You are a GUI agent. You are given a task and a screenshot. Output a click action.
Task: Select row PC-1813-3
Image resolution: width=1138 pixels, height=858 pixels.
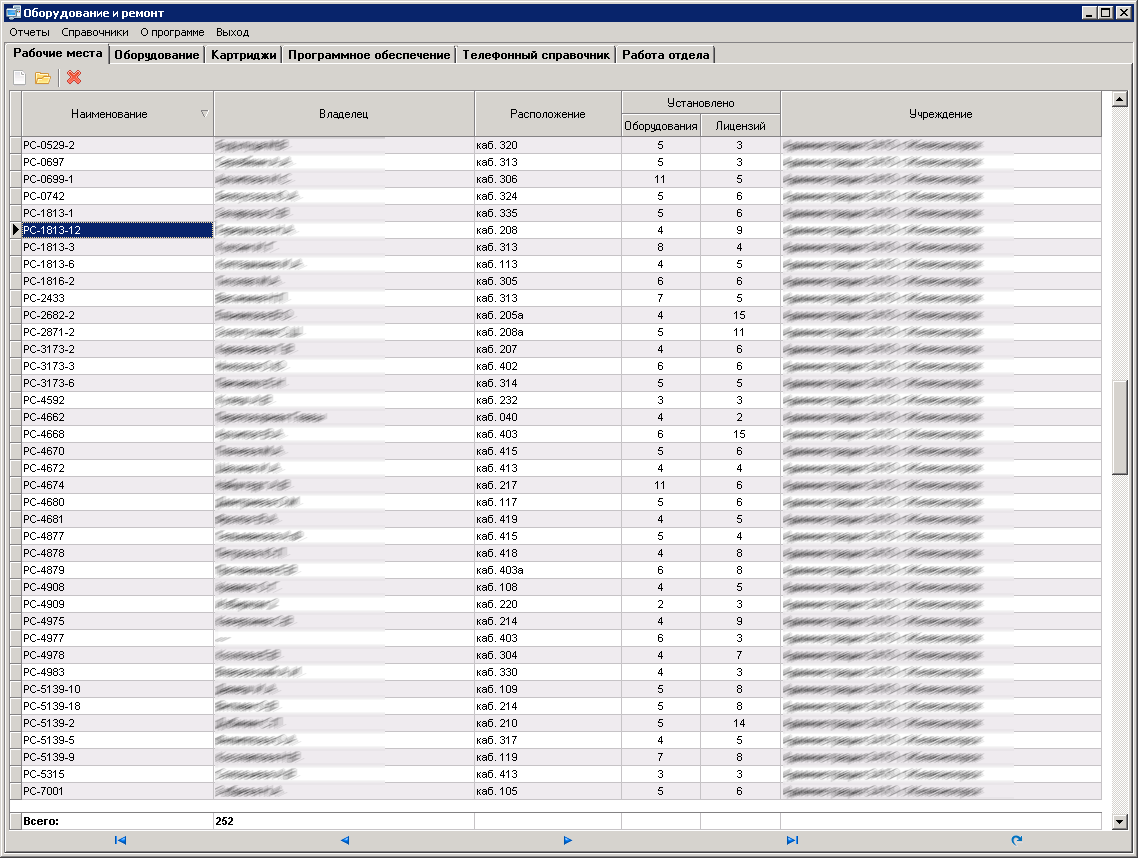[x=556, y=248]
